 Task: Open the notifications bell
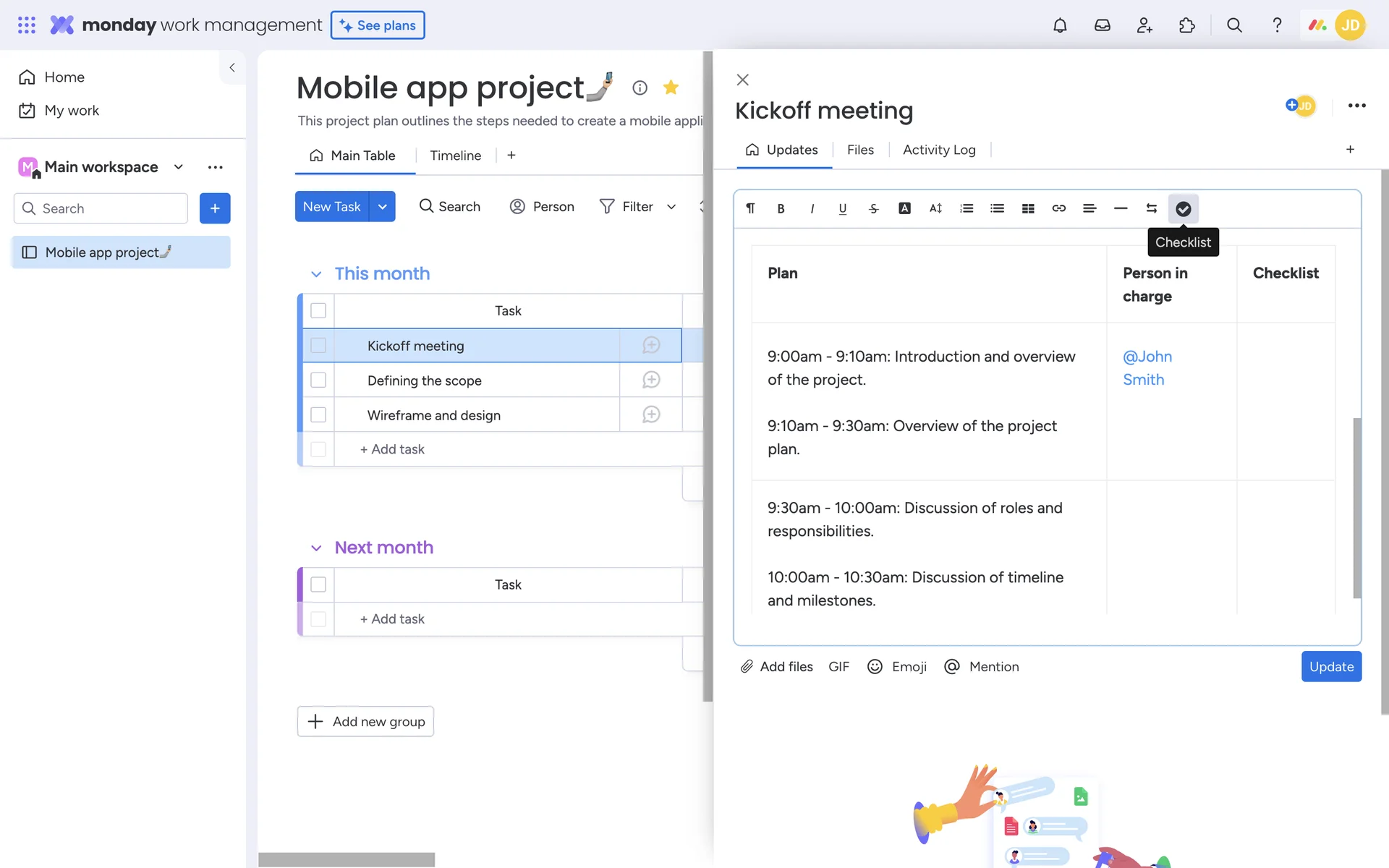[1060, 25]
